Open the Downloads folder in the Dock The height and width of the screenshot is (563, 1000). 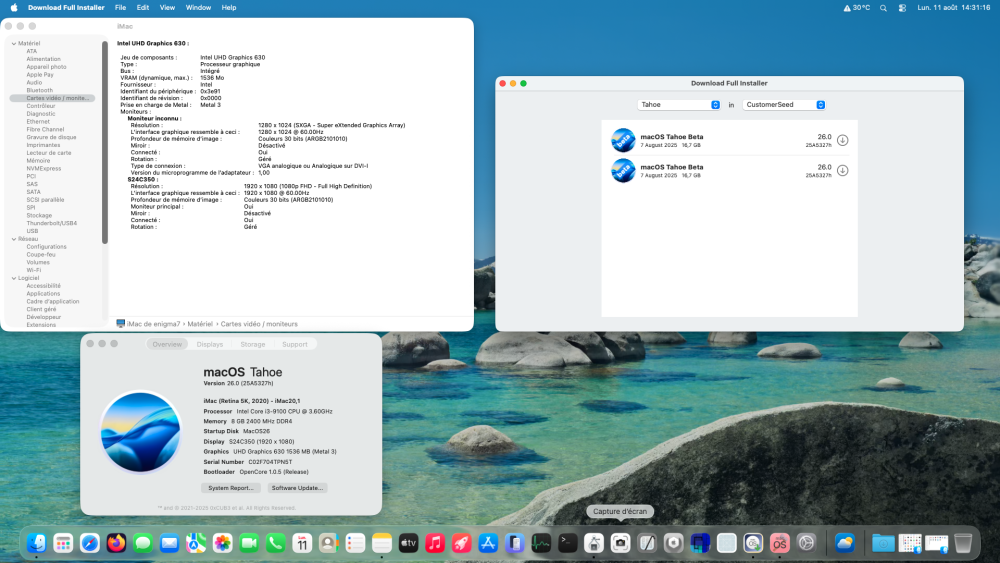click(x=883, y=543)
